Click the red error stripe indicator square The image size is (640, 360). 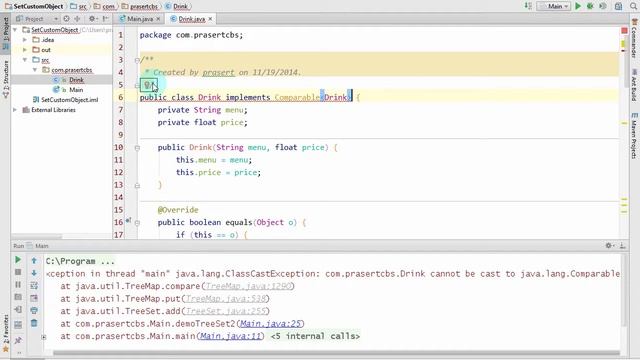(x=624, y=31)
